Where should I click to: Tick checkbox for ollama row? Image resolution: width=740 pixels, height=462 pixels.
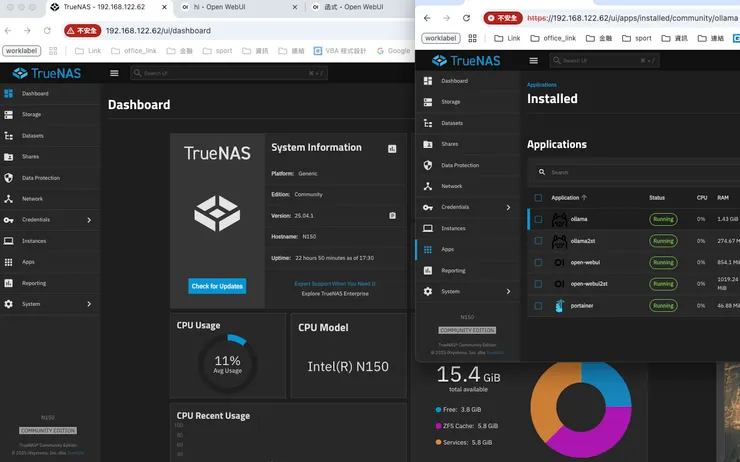538,219
